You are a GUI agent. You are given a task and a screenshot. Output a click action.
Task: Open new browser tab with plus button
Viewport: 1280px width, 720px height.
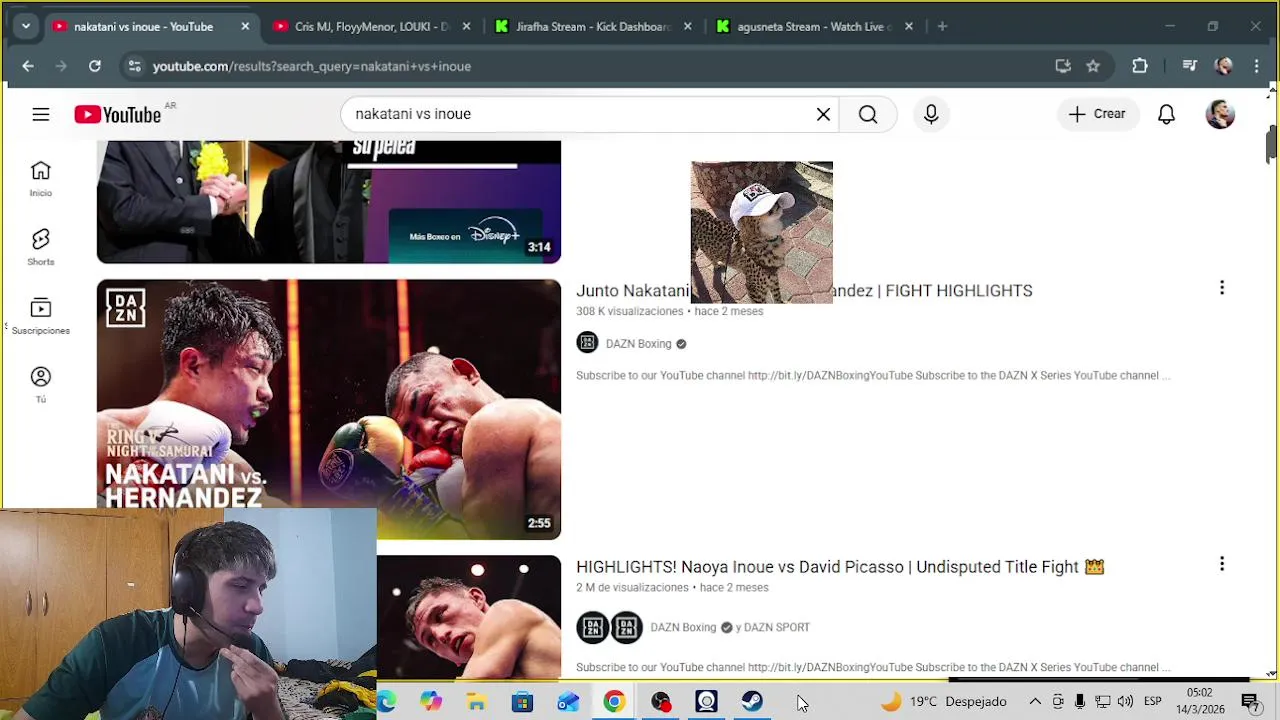[x=942, y=26]
